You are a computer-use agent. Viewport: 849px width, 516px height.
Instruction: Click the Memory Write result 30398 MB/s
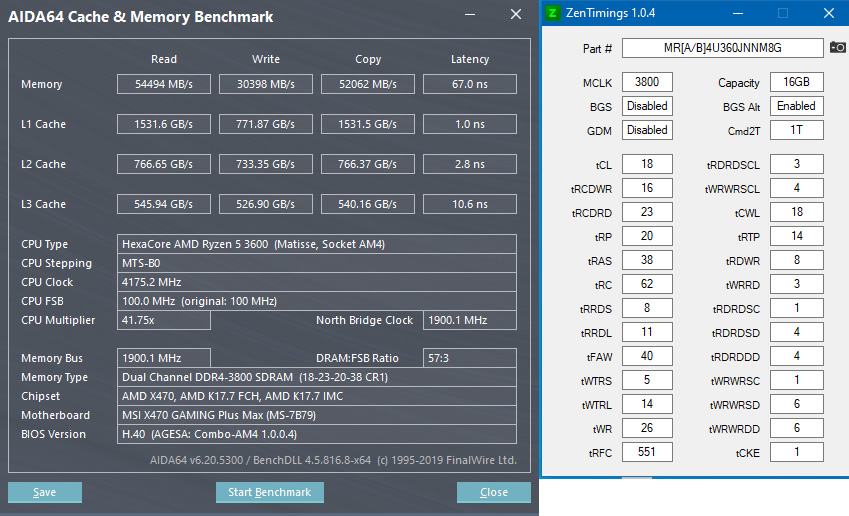click(x=266, y=84)
